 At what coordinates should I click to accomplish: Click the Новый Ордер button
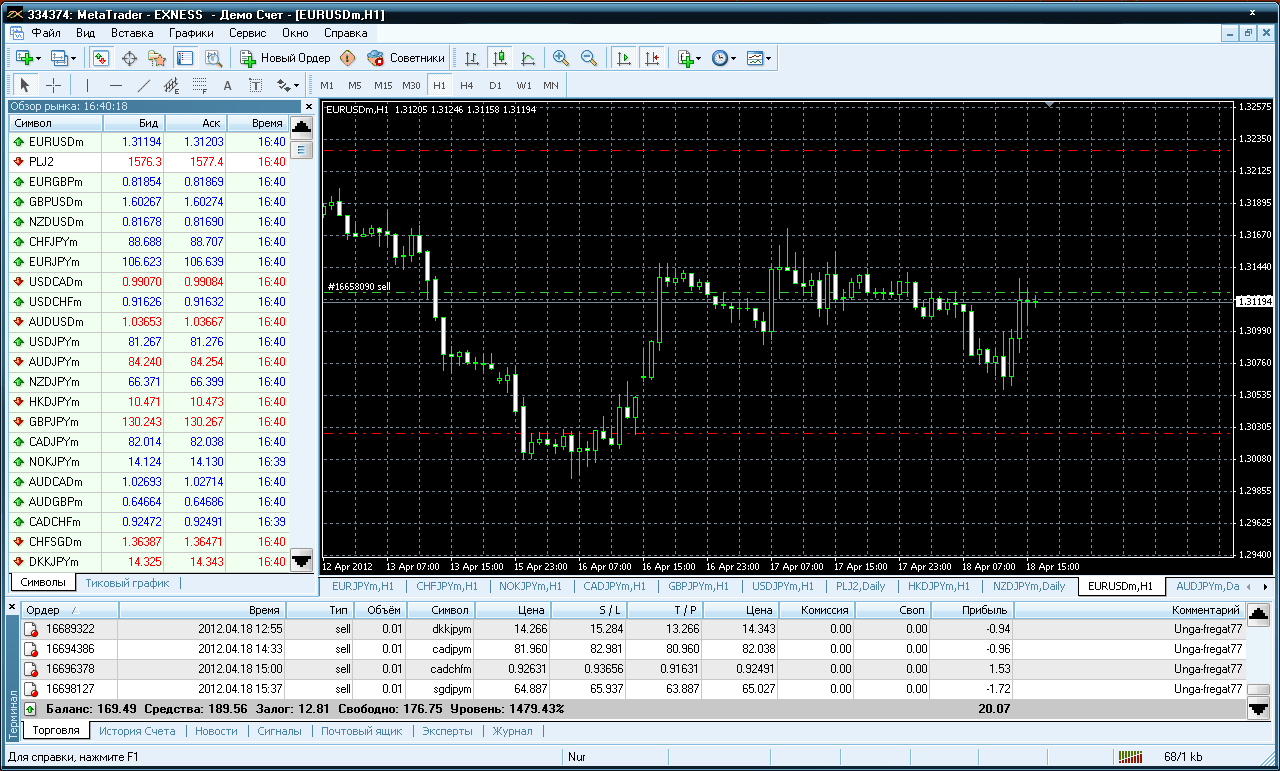click(x=285, y=58)
